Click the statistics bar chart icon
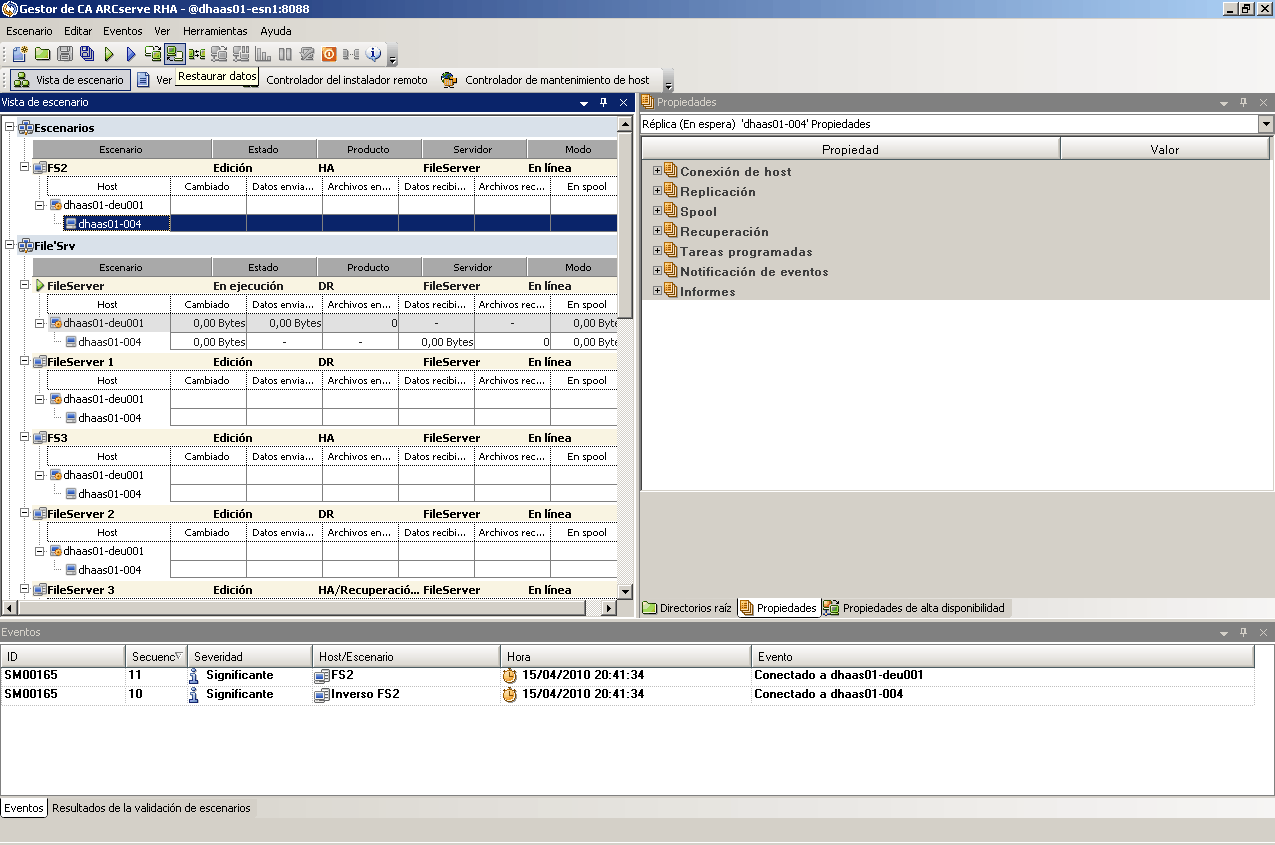This screenshot has height=845, width=1275. tap(263, 54)
